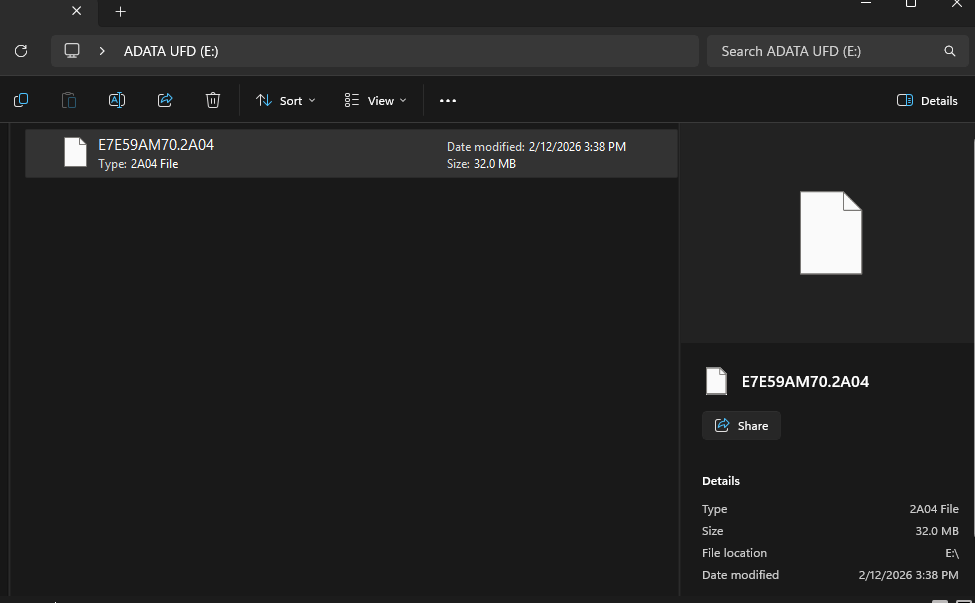Open a new File Explorer tab
The height and width of the screenshot is (603, 975).
click(x=120, y=13)
